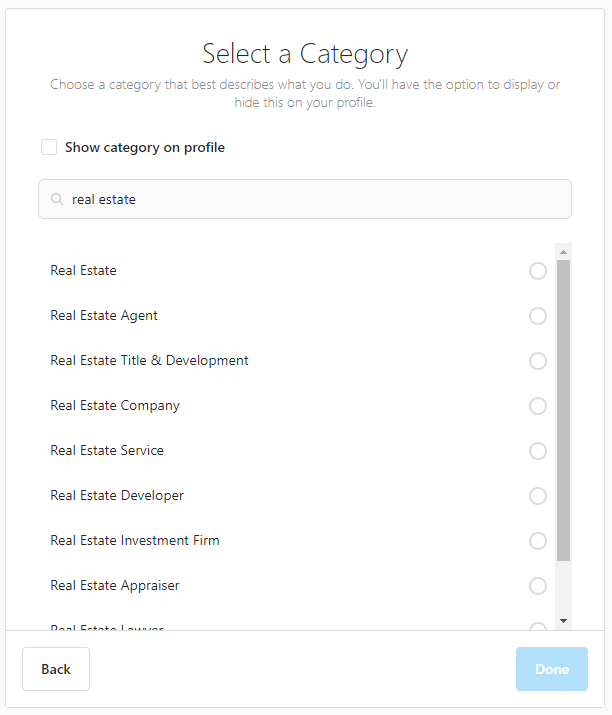Click the Real Estate Company list label
The image size is (612, 715).
point(115,406)
